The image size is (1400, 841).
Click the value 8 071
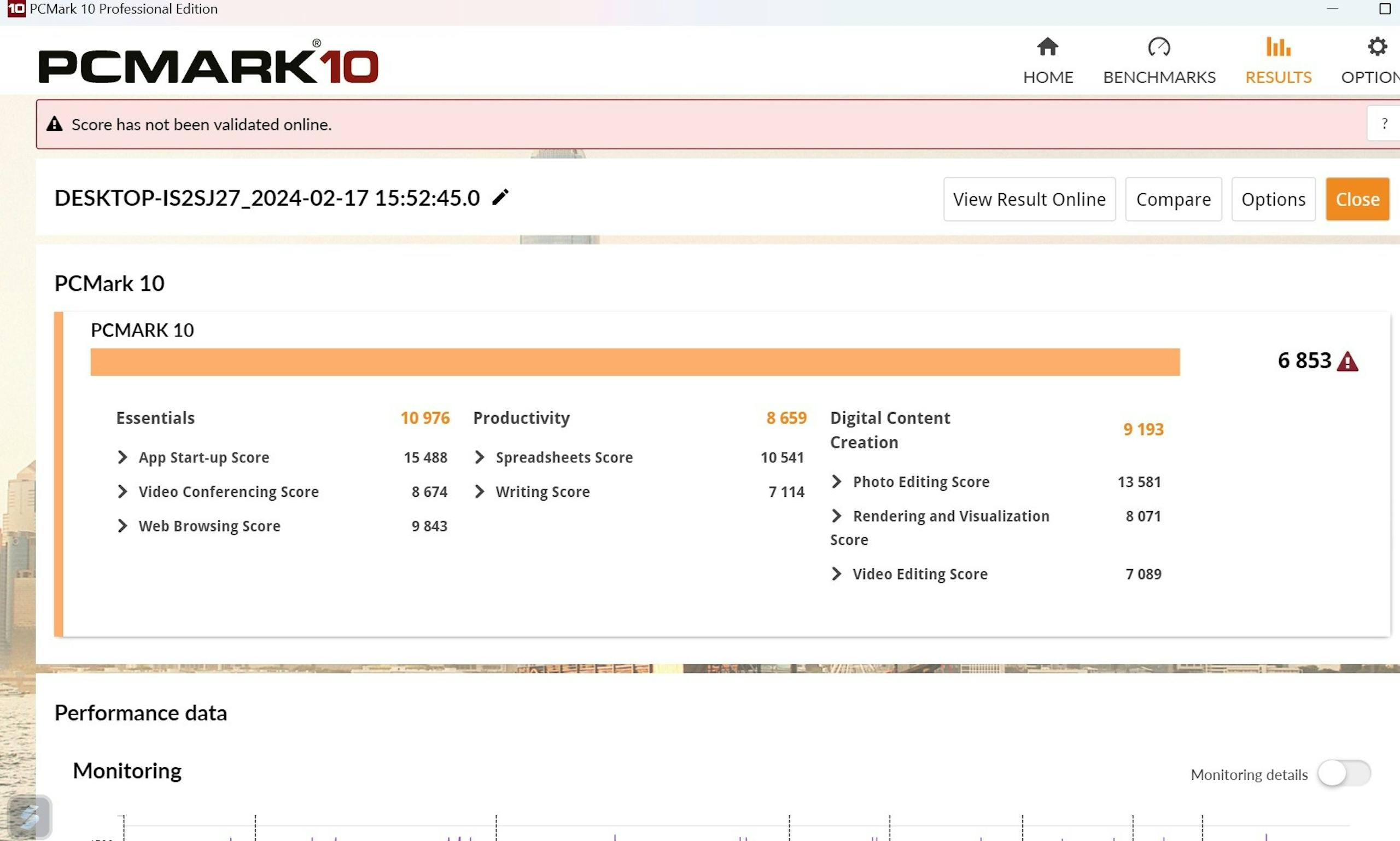[x=1143, y=517]
